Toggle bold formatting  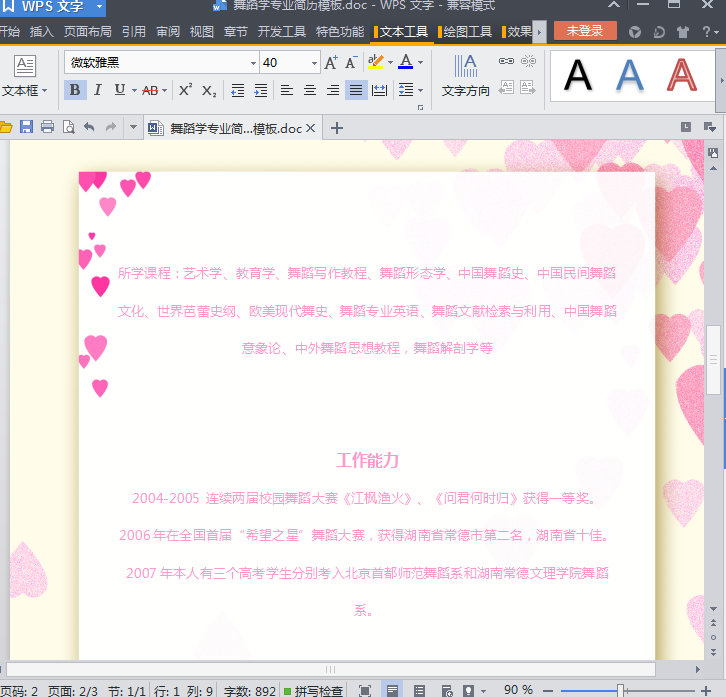coord(75,90)
